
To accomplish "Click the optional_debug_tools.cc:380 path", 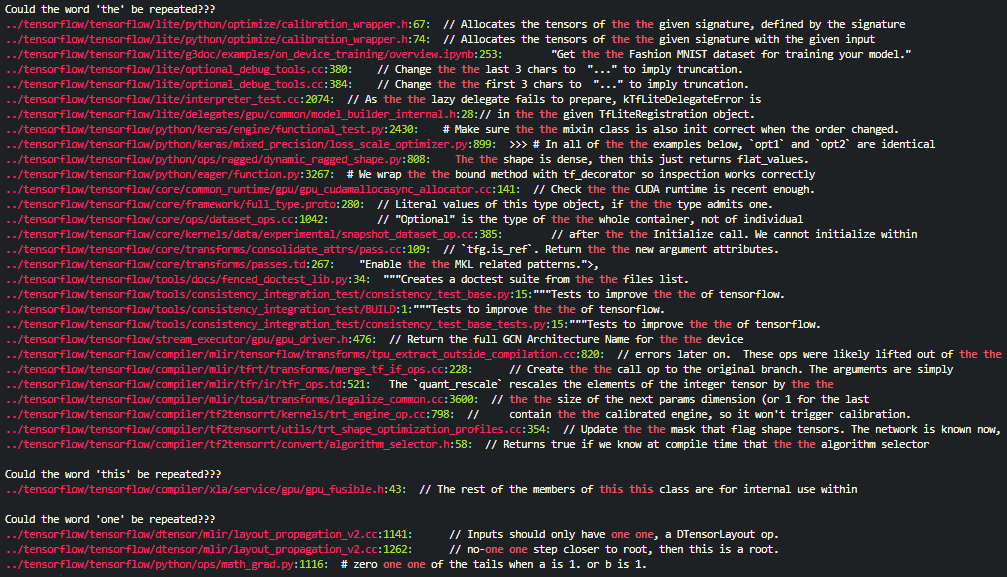I will 177,69.
